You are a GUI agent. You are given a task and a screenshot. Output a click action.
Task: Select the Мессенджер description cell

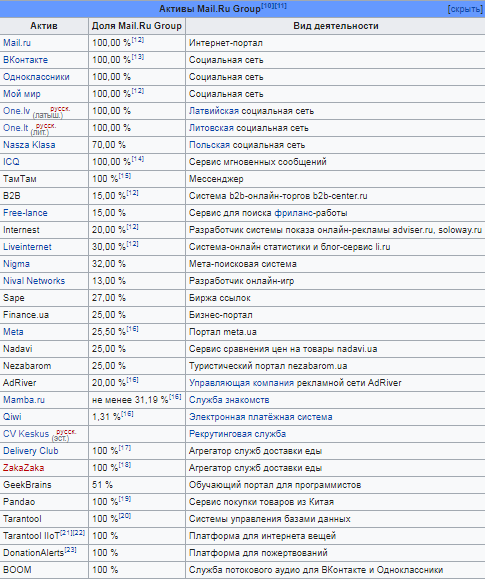[336, 179]
